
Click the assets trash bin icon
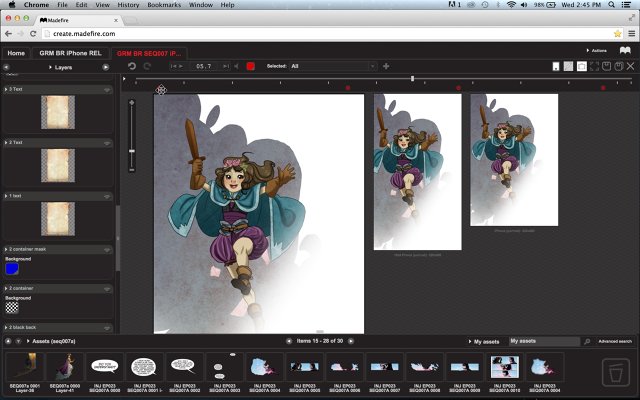coord(616,372)
